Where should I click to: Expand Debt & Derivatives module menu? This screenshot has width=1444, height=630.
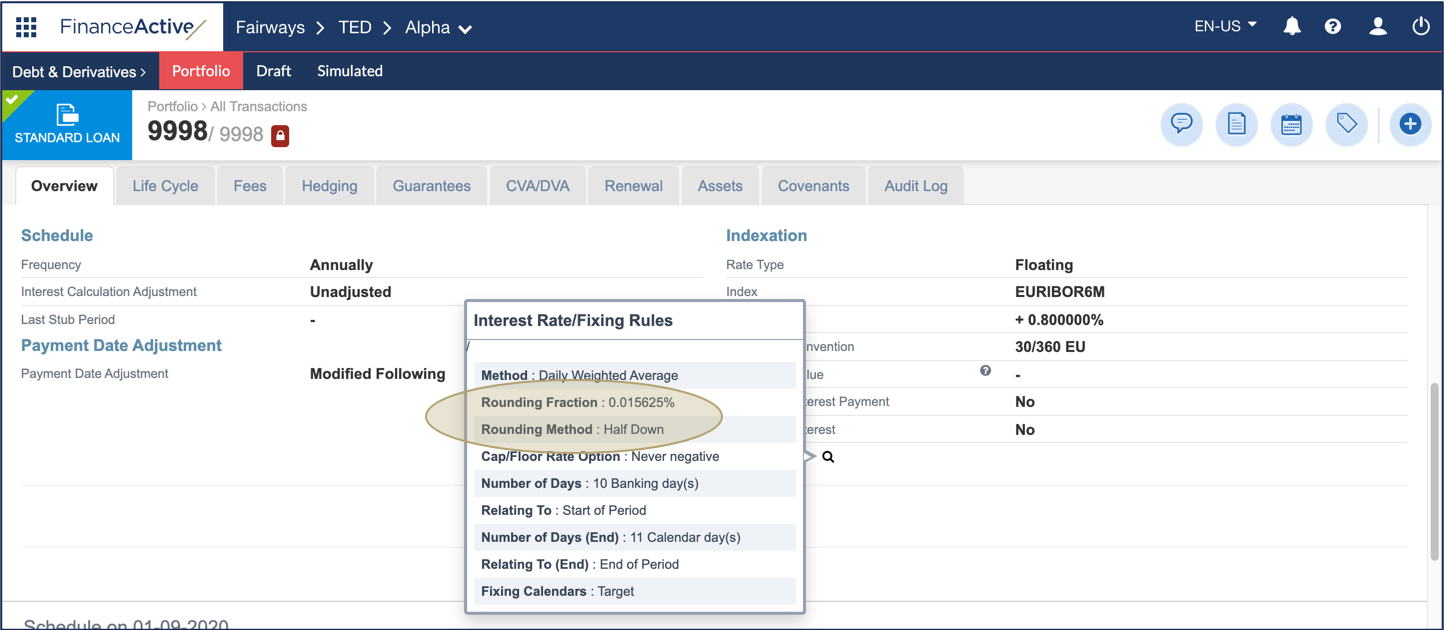(79, 72)
